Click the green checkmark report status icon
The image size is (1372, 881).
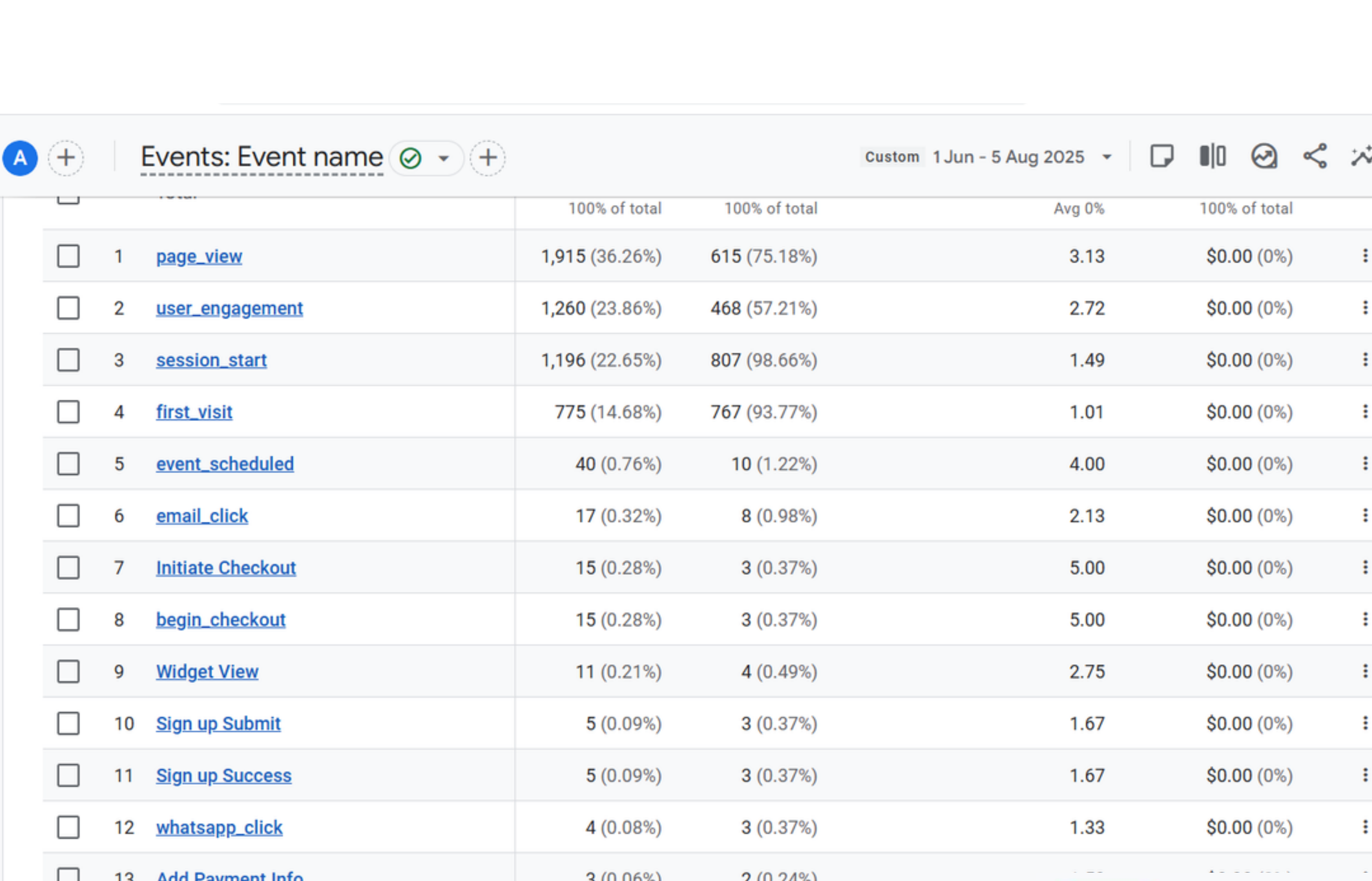click(x=411, y=158)
